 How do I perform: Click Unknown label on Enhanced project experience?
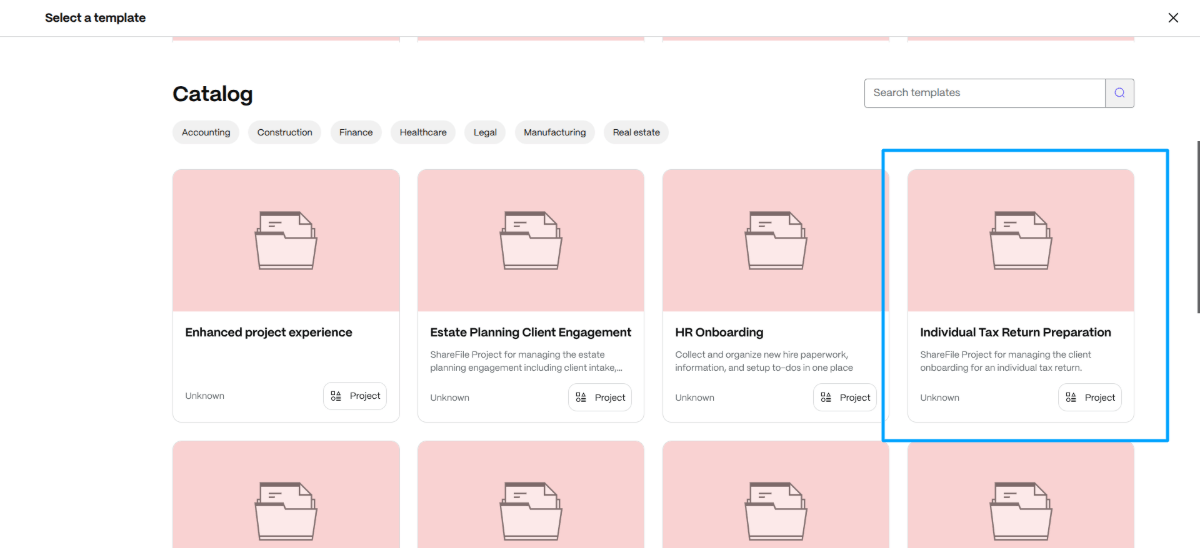205,396
